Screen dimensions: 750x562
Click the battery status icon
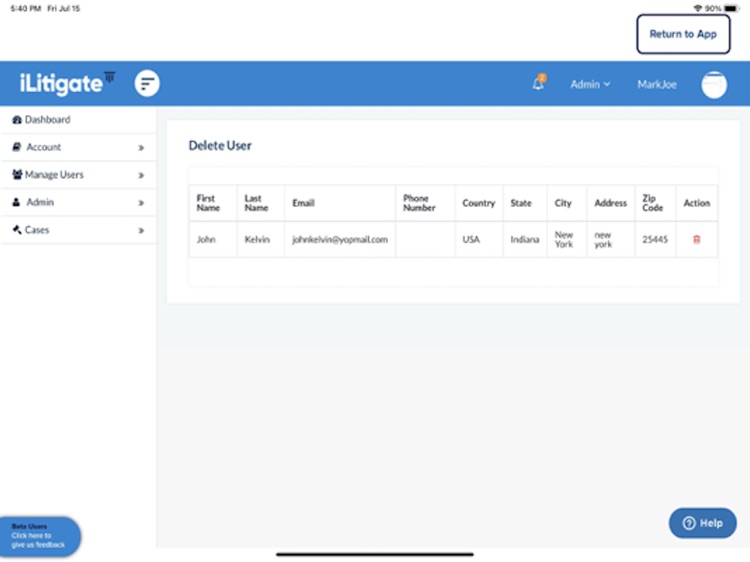732,8
